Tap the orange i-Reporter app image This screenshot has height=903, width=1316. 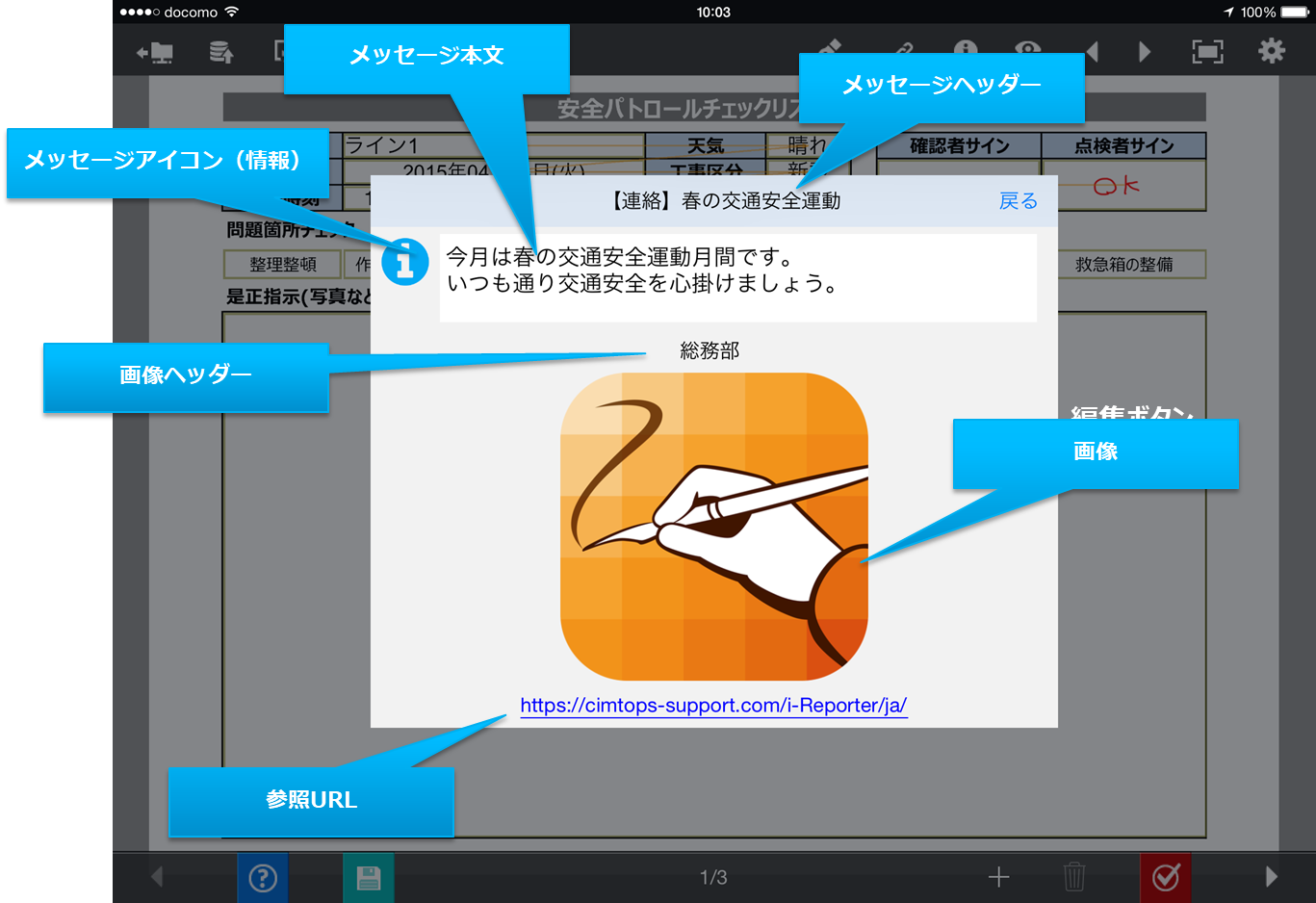[714, 527]
